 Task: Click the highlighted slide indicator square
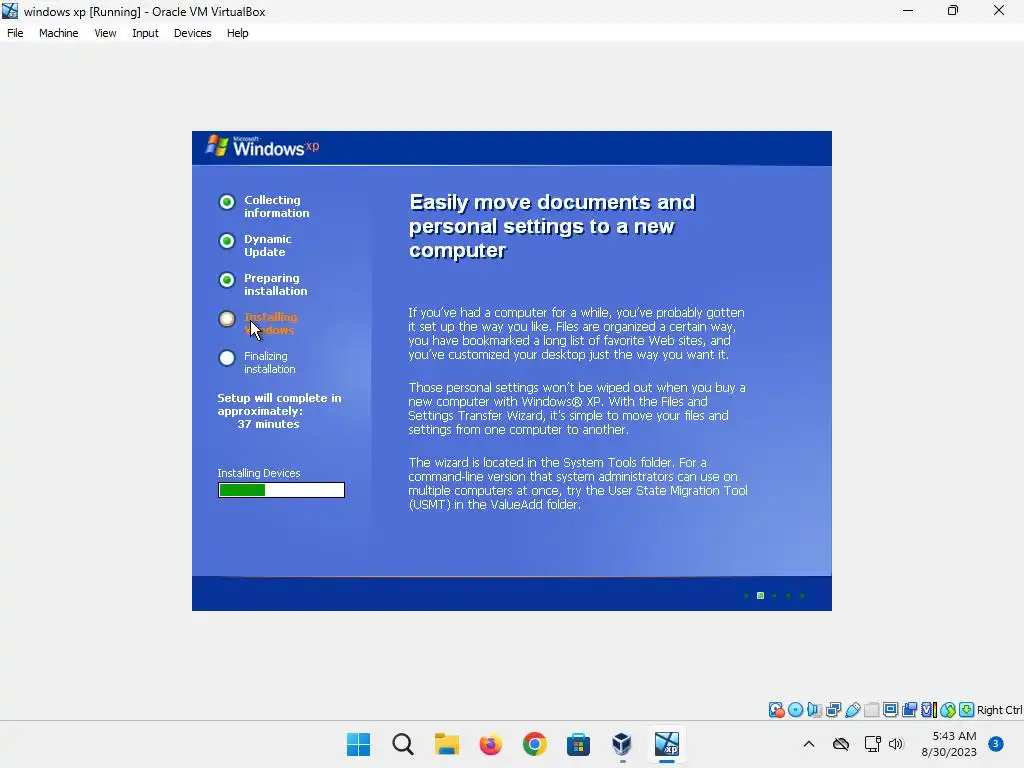point(760,596)
